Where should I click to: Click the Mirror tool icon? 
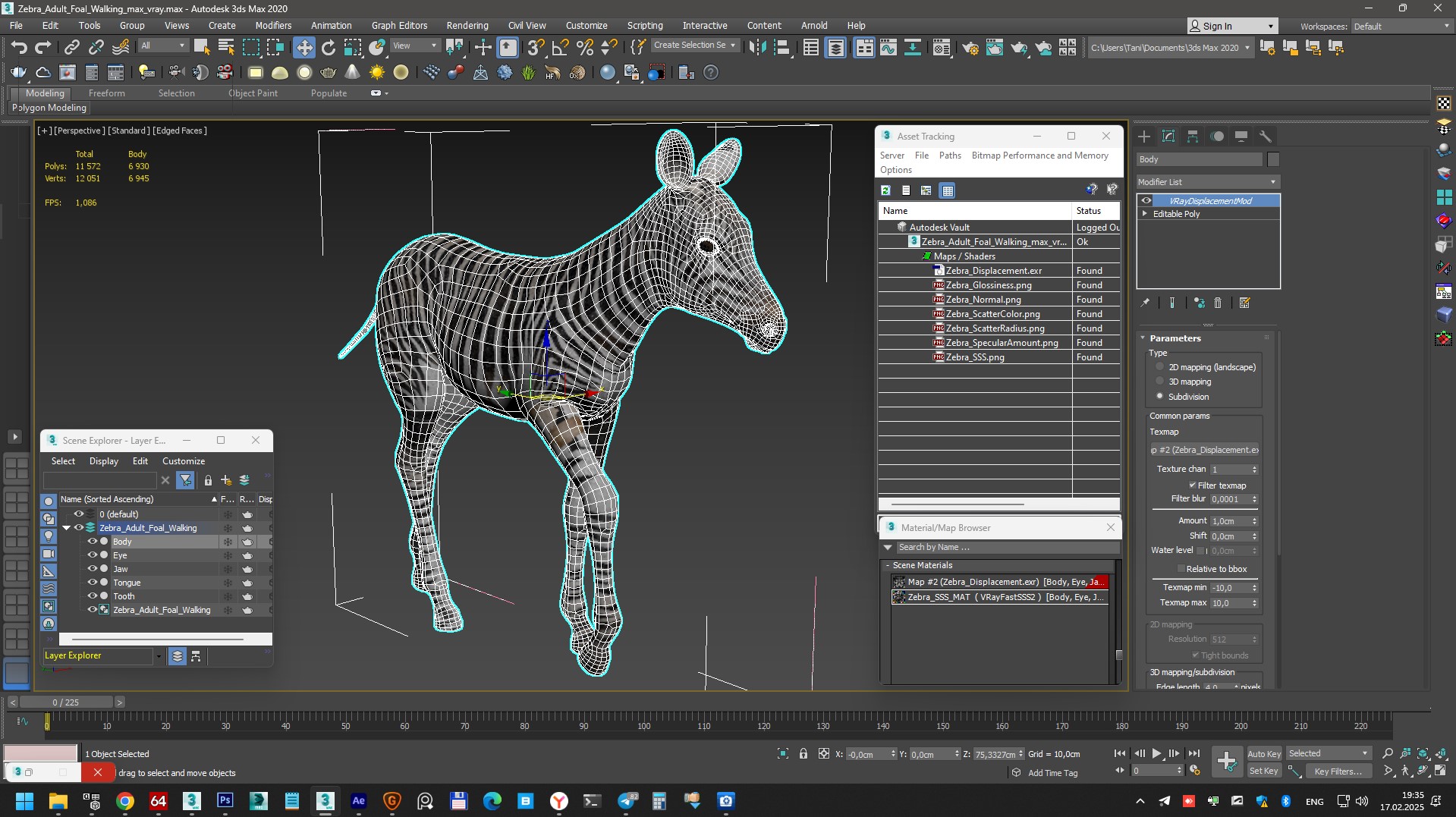tap(756, 48)
